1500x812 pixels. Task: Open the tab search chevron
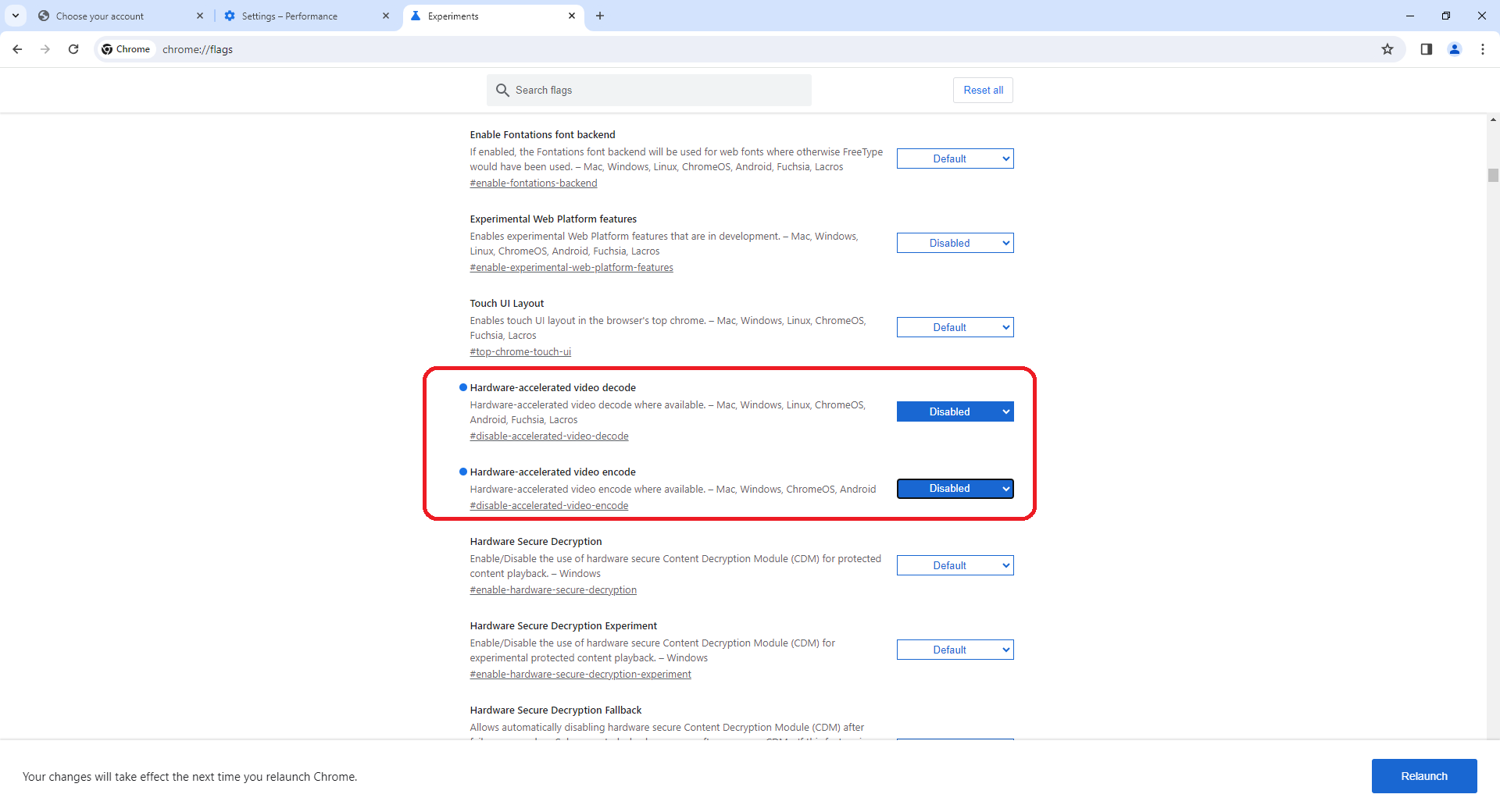[16, 16]
